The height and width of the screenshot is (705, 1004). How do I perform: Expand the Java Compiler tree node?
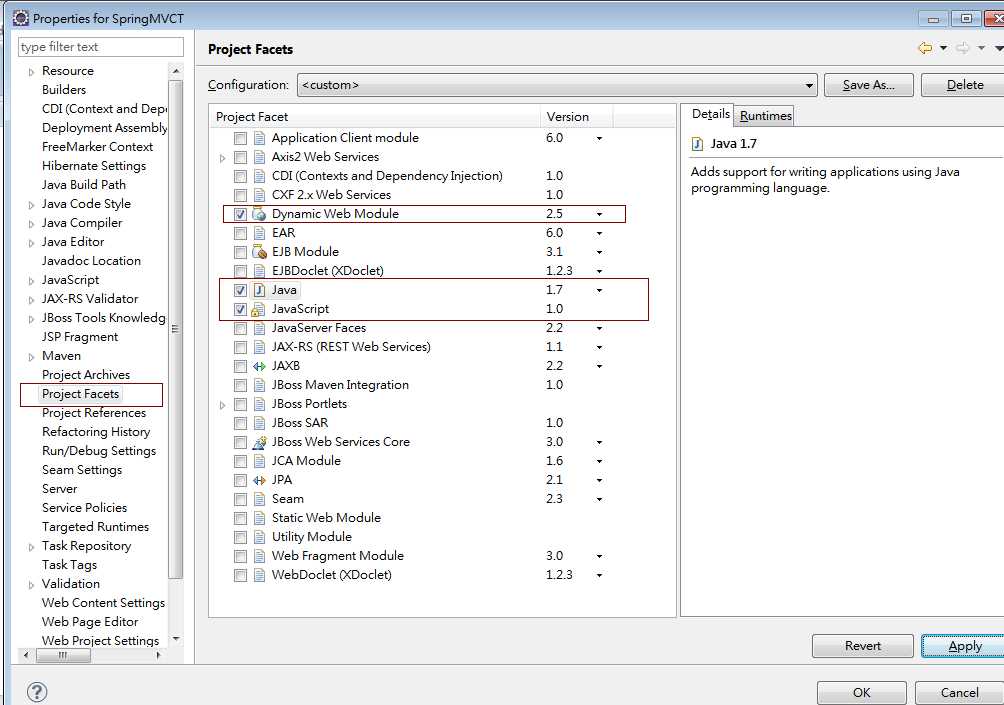point(31,223)
